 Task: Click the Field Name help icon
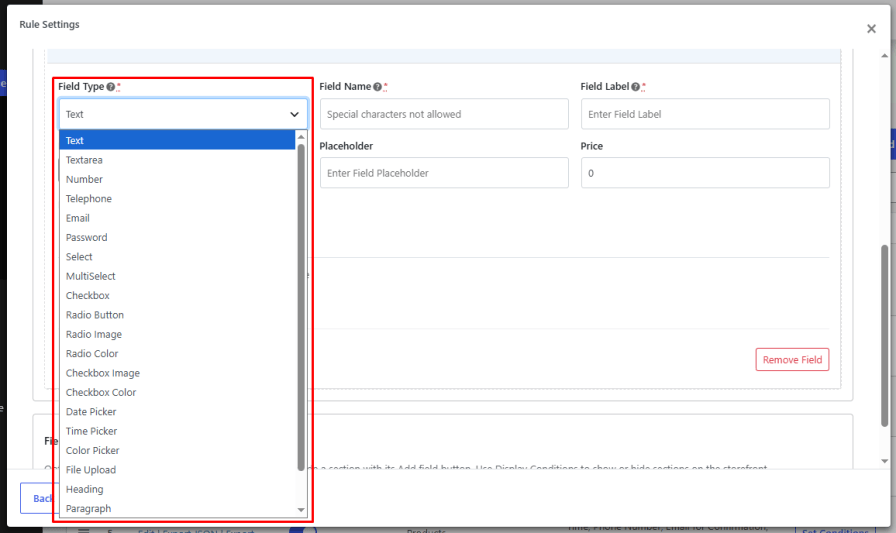(x=378, y=87)
